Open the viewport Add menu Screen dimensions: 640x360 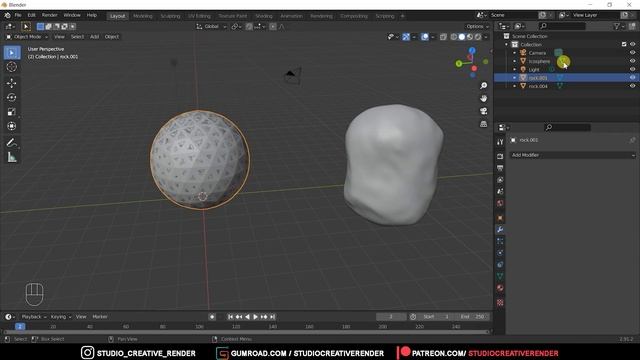(94, 37)
